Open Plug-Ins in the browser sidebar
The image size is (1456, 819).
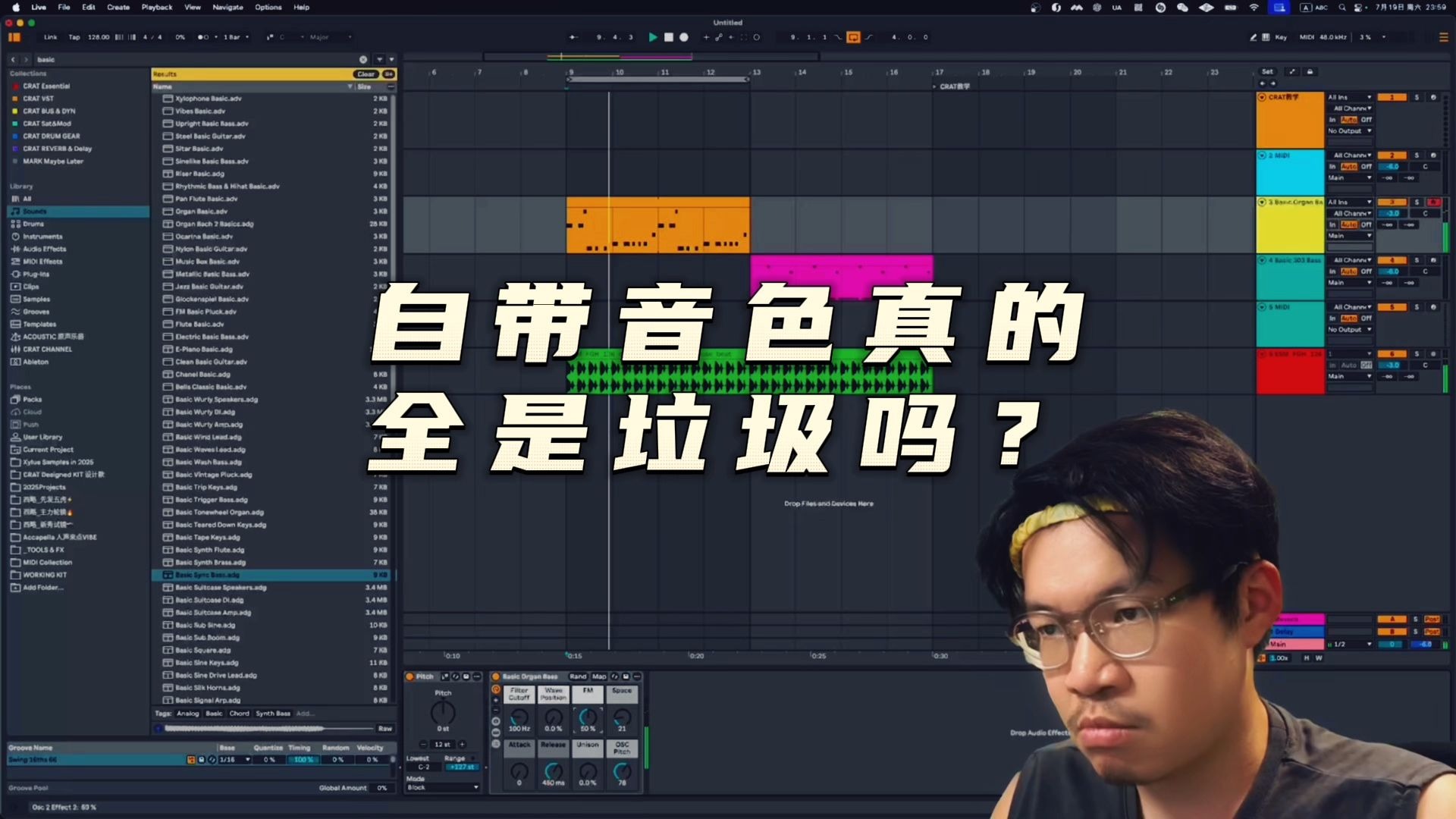(x=78, y=274)
